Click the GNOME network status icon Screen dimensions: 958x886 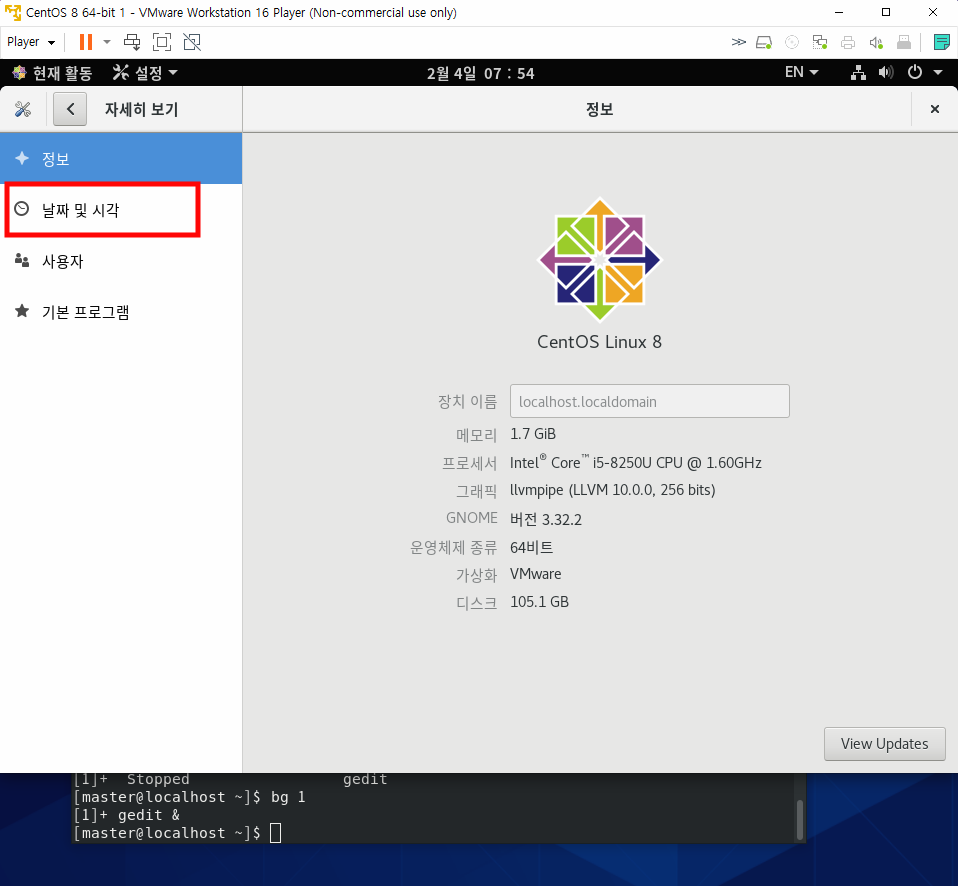tap(858, 73)
